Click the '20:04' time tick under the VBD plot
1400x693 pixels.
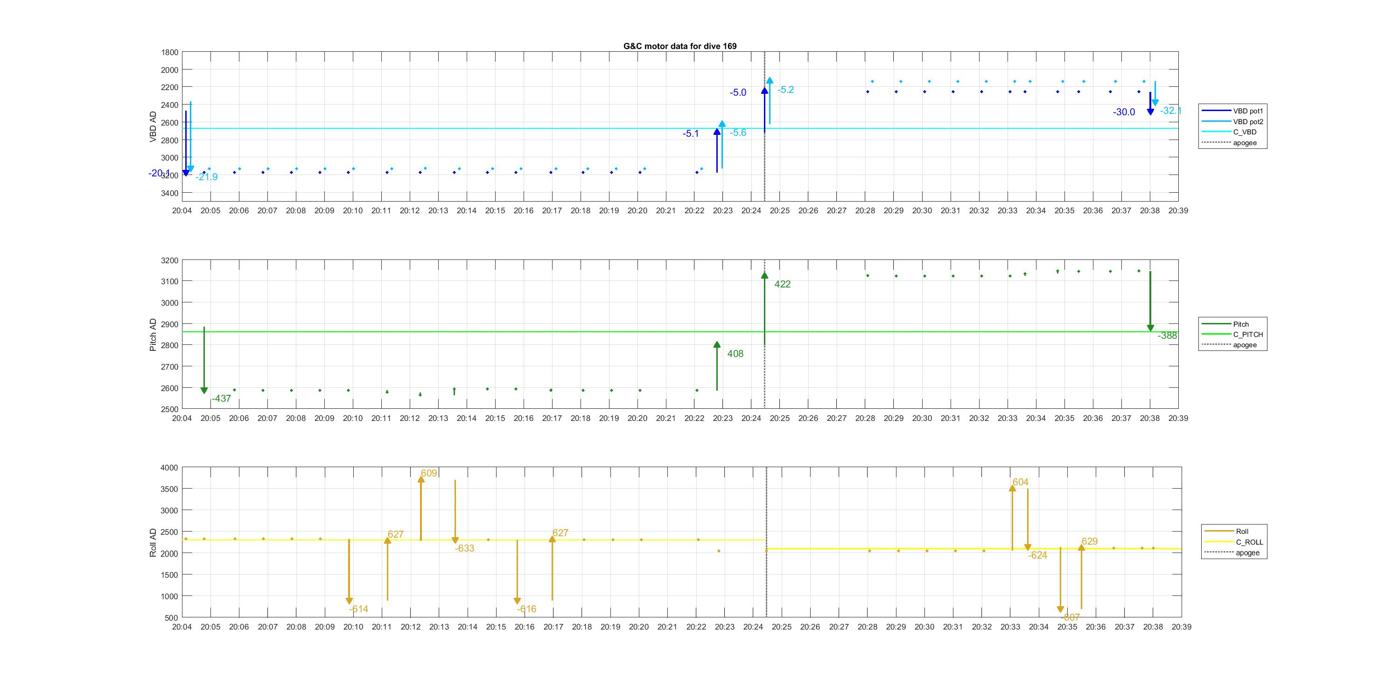coord(181,211)
